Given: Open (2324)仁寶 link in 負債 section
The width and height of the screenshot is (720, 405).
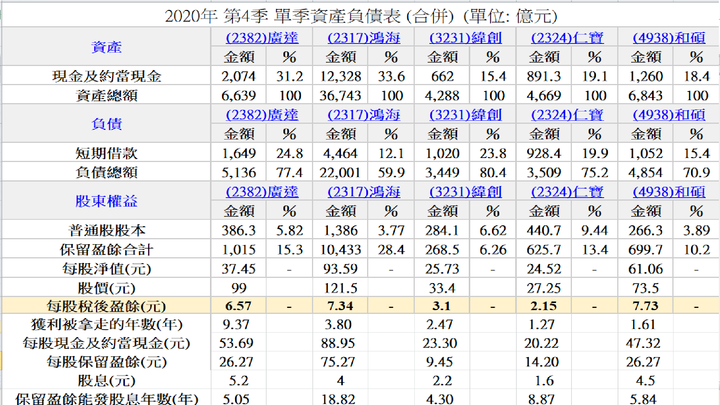Looking at the screenshot, I should [x=567, y=115].
